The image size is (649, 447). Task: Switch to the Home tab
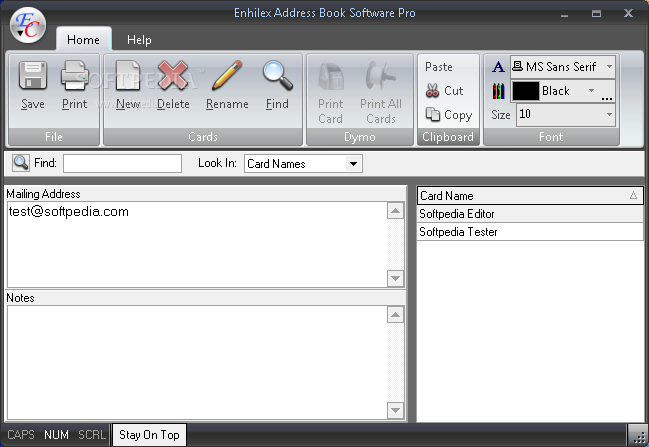click(83, 40)
